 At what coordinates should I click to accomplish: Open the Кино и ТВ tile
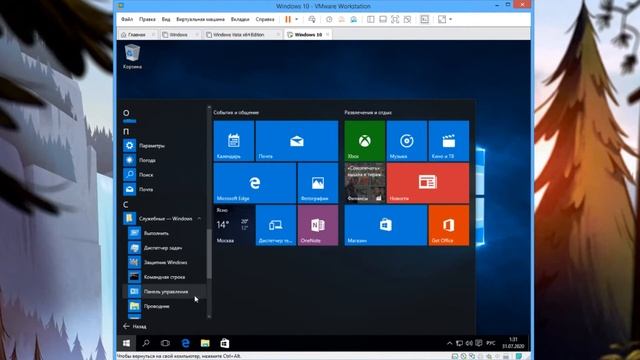[449, 140]
